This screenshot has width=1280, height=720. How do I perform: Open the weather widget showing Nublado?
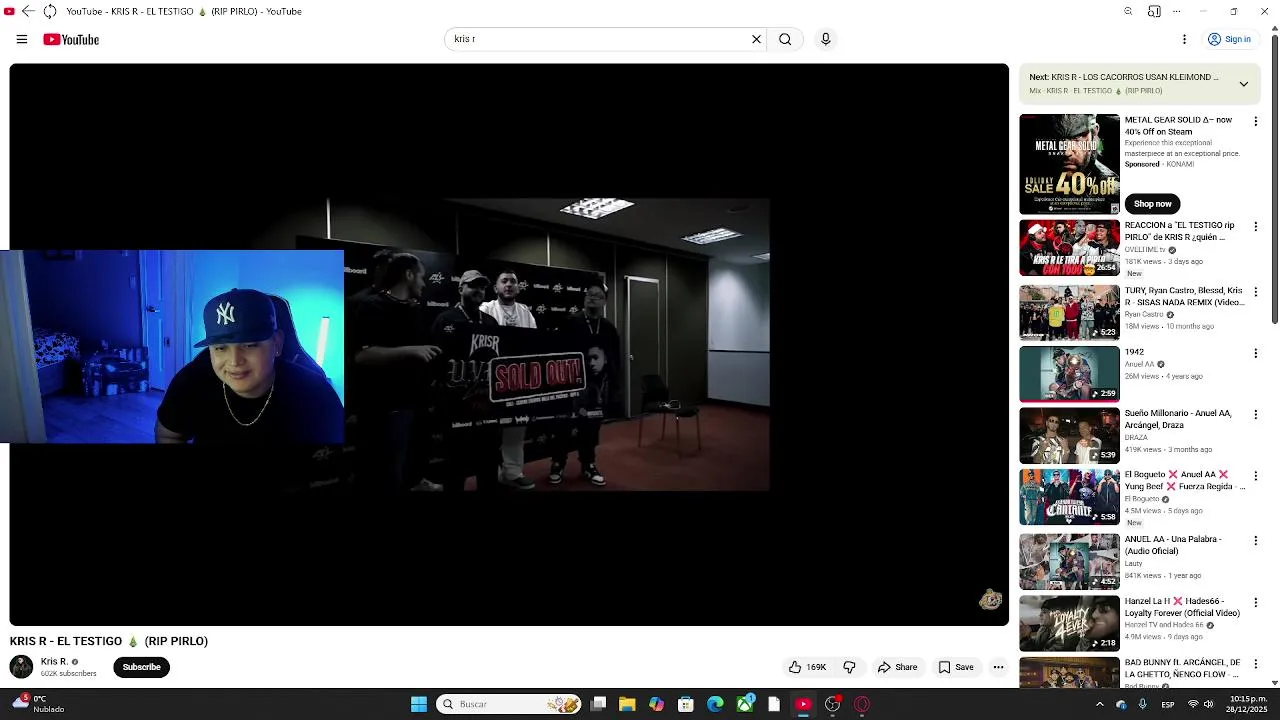(x=38, y=704)
